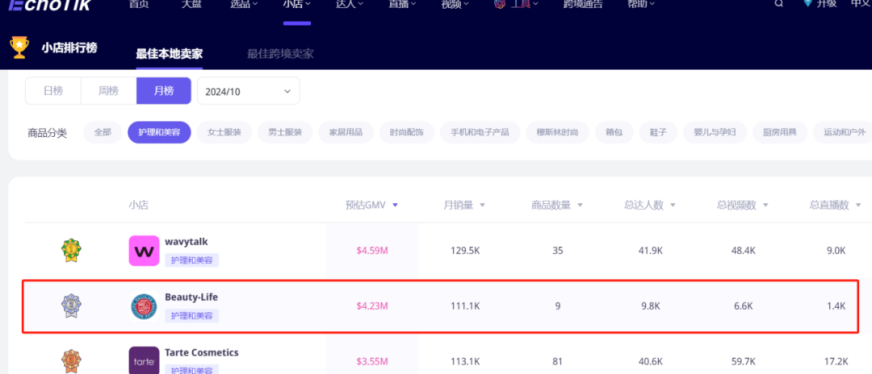
Task: Expand the 选品 navigation menu
Action: coord(244,4)
